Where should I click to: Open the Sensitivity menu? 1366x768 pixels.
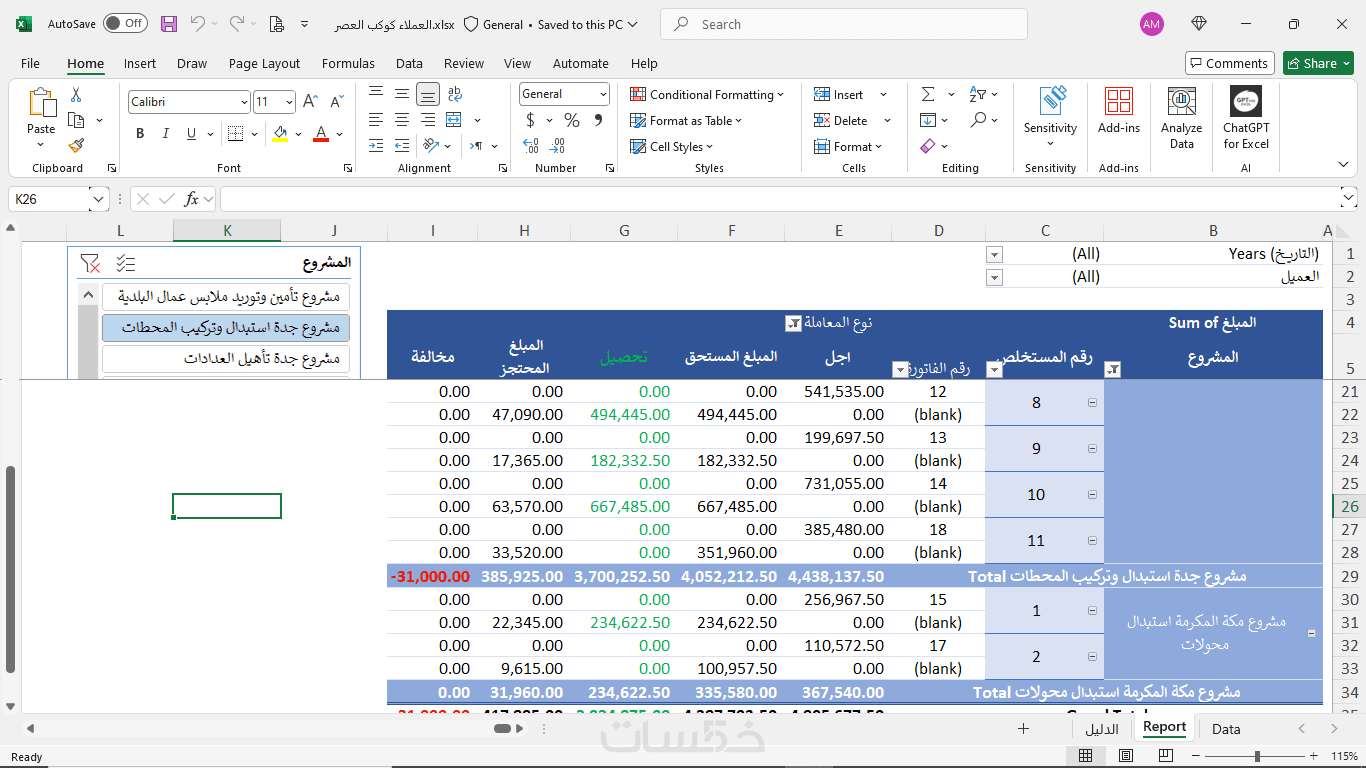pos(1050,118)
